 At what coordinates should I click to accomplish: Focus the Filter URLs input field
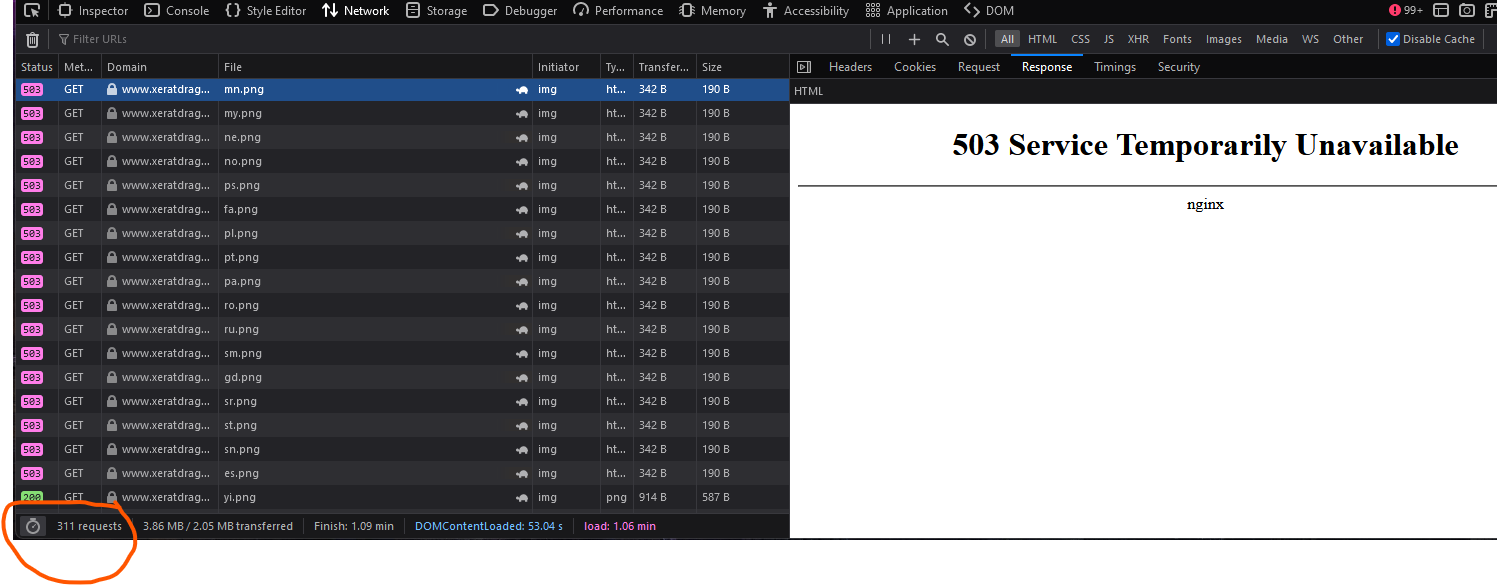(460, 39)
